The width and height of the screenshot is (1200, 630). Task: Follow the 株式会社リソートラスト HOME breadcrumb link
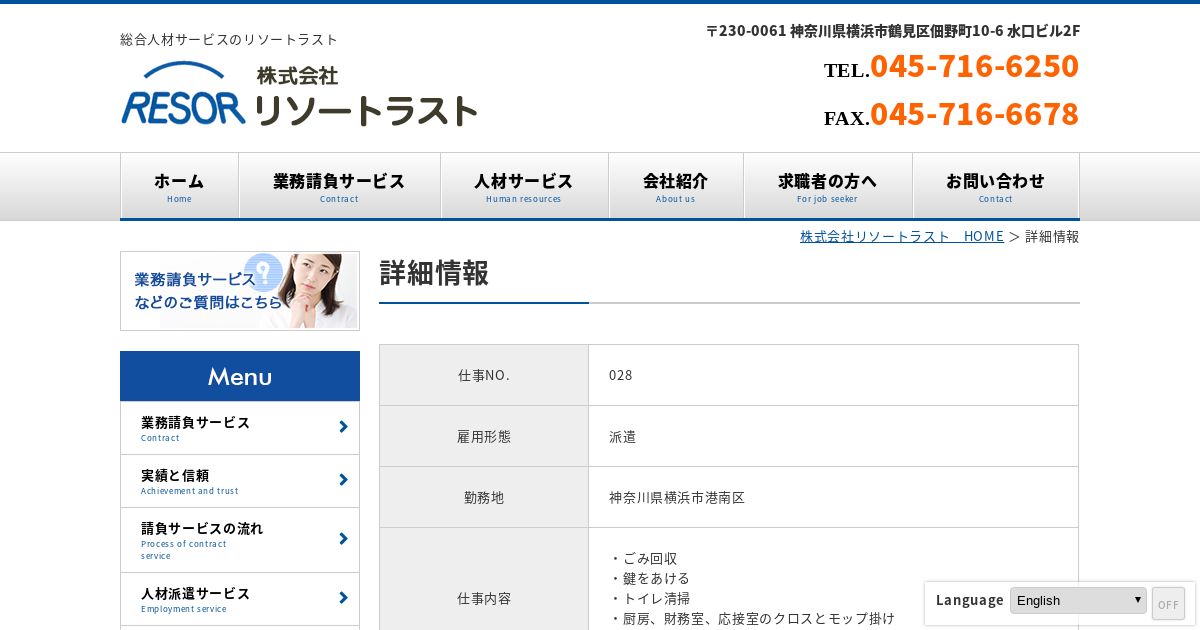[902, 236]
